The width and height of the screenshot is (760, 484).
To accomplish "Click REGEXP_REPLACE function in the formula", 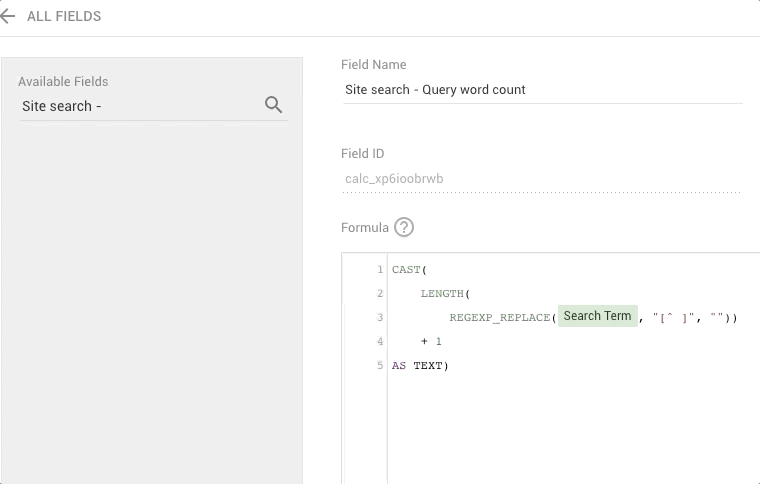I will (x=500, y=318).
